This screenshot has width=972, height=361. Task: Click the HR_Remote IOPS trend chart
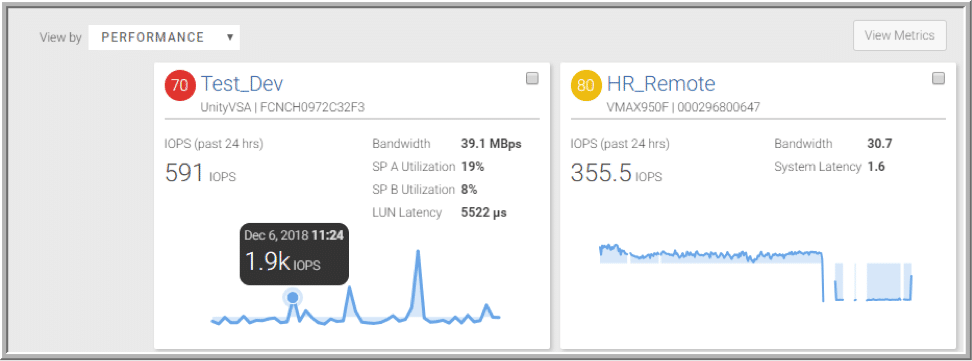756,272
